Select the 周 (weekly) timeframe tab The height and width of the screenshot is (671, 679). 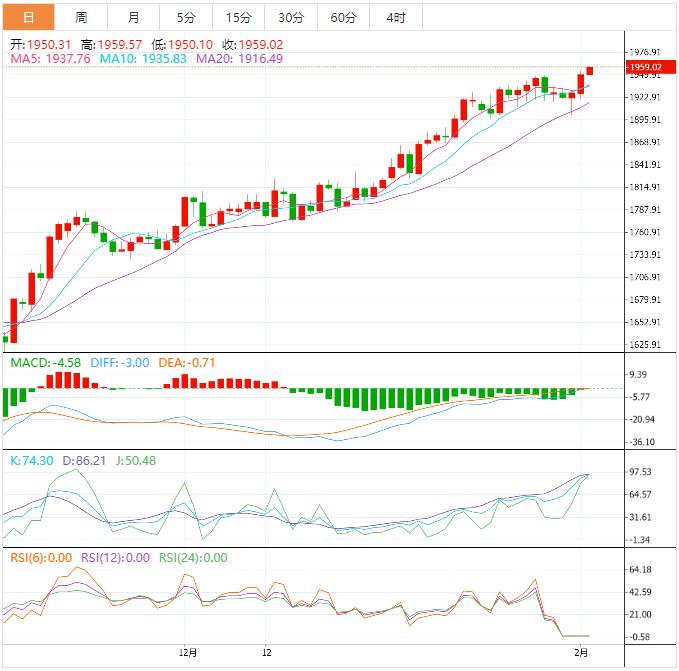point(81,17)
